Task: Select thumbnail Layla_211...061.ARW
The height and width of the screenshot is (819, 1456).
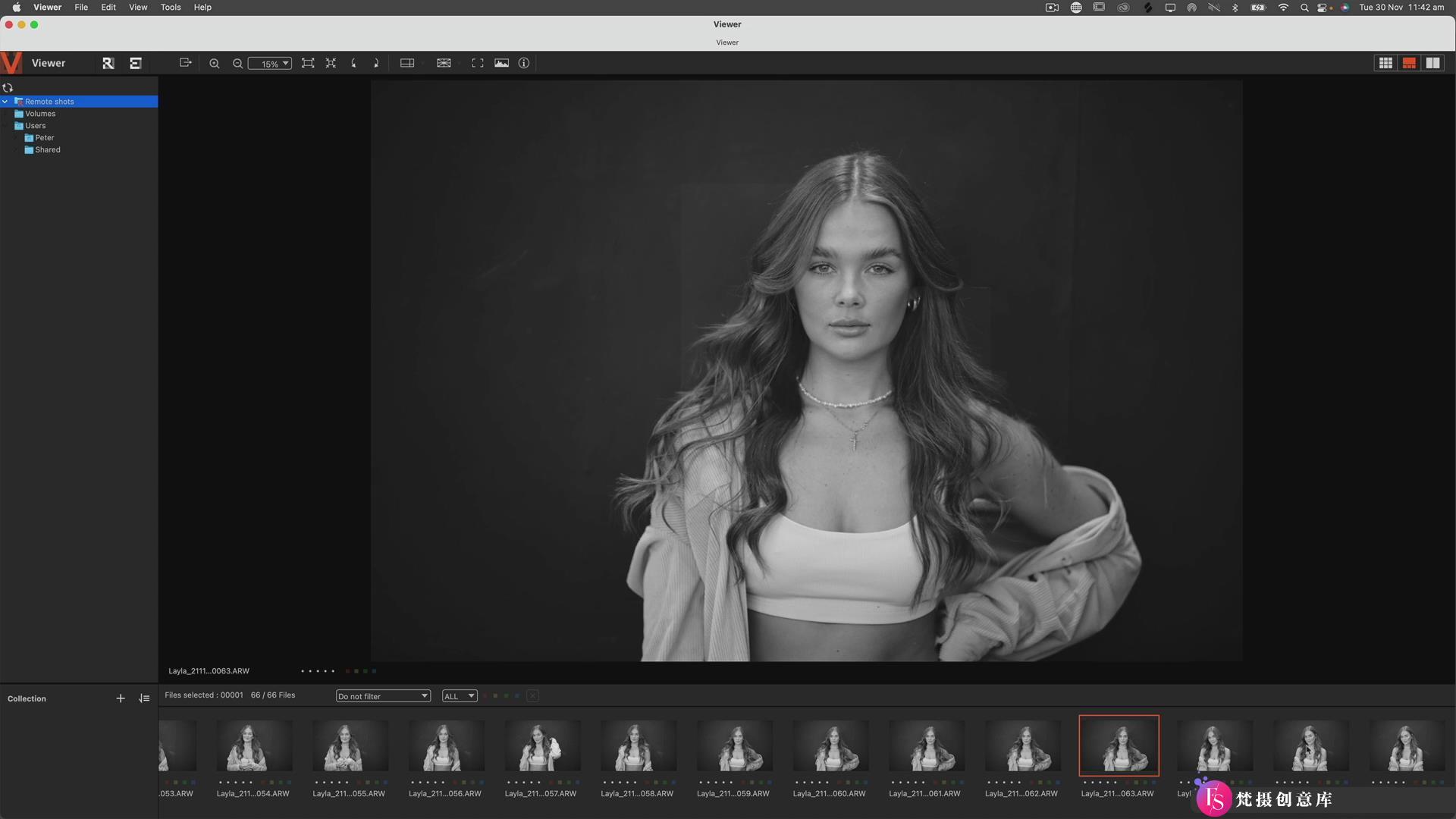Action: [927, 746]
